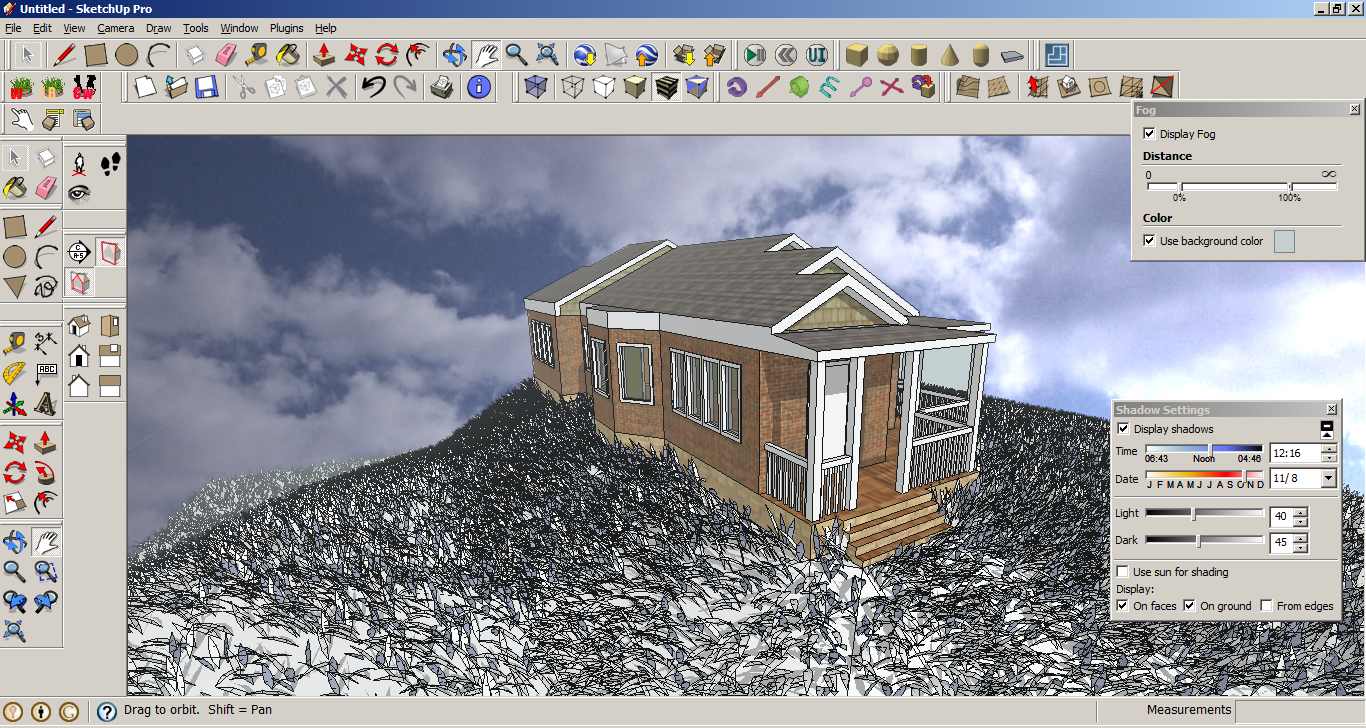1366x728 pixels.
Task: Click the fog background color swatch
Action: [x=1284, y=241]
